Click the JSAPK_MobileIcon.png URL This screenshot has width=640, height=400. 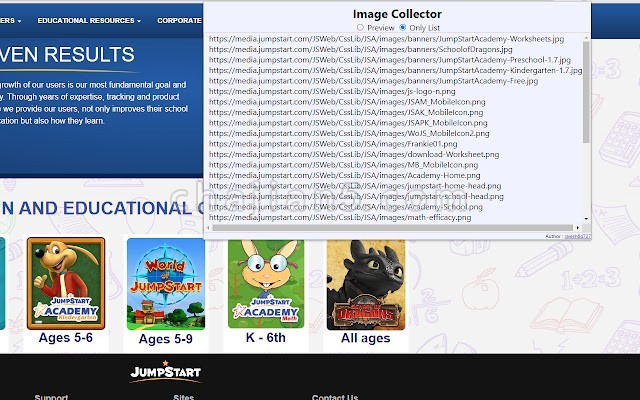(x=348, y=123)
